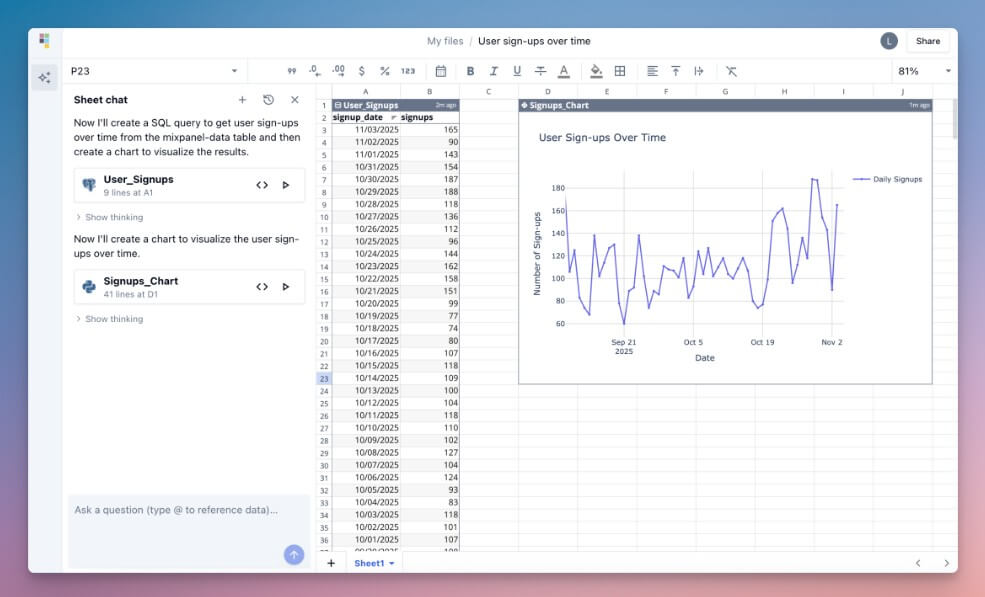Toggle italic formatting

tap(493, 71)
